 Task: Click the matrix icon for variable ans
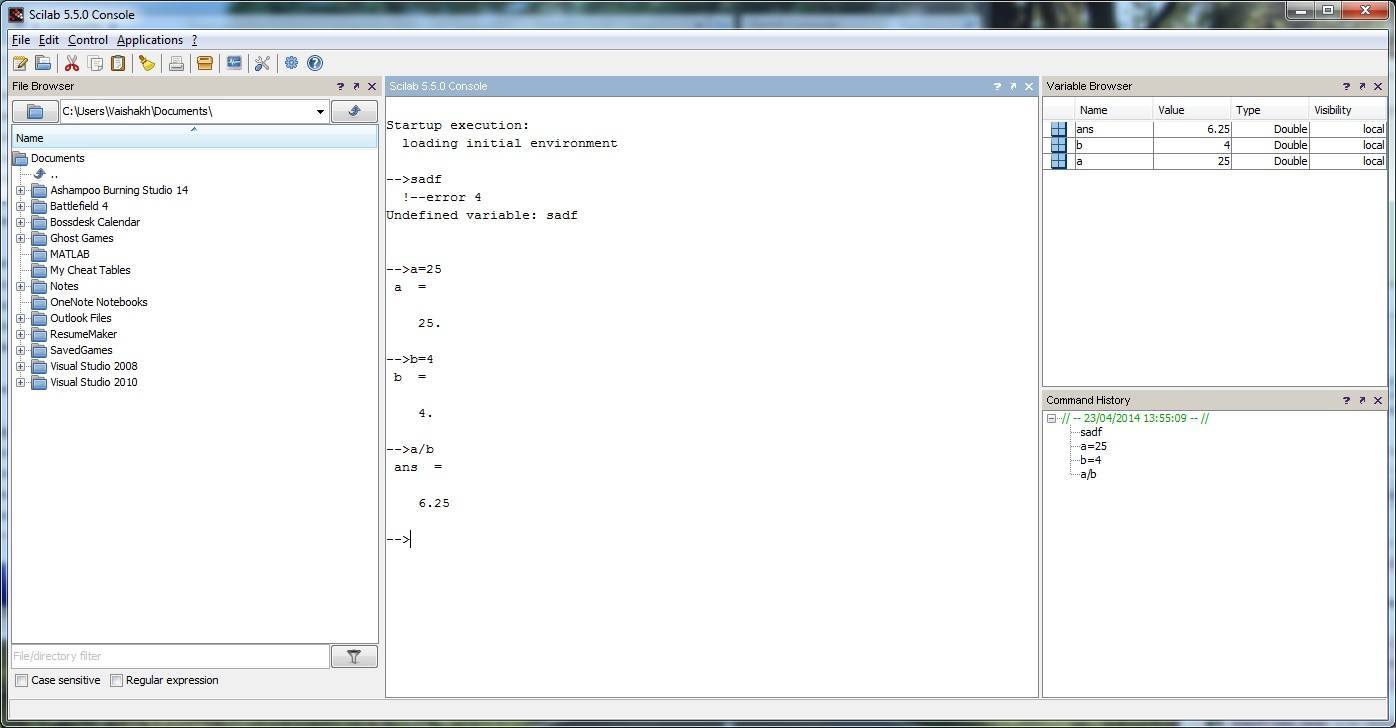1059,129
